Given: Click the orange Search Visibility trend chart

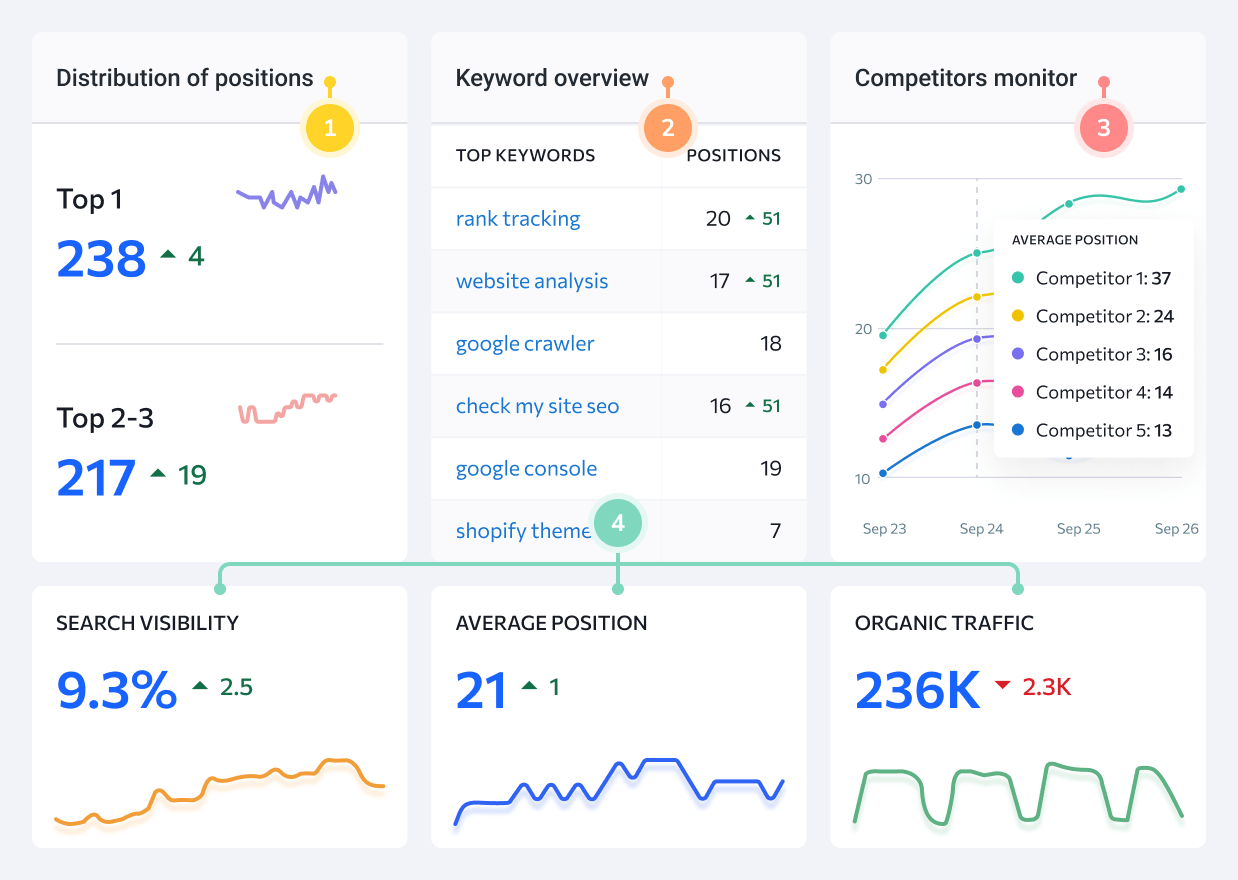Looking at the screenshot, I should tap(219, 790).
